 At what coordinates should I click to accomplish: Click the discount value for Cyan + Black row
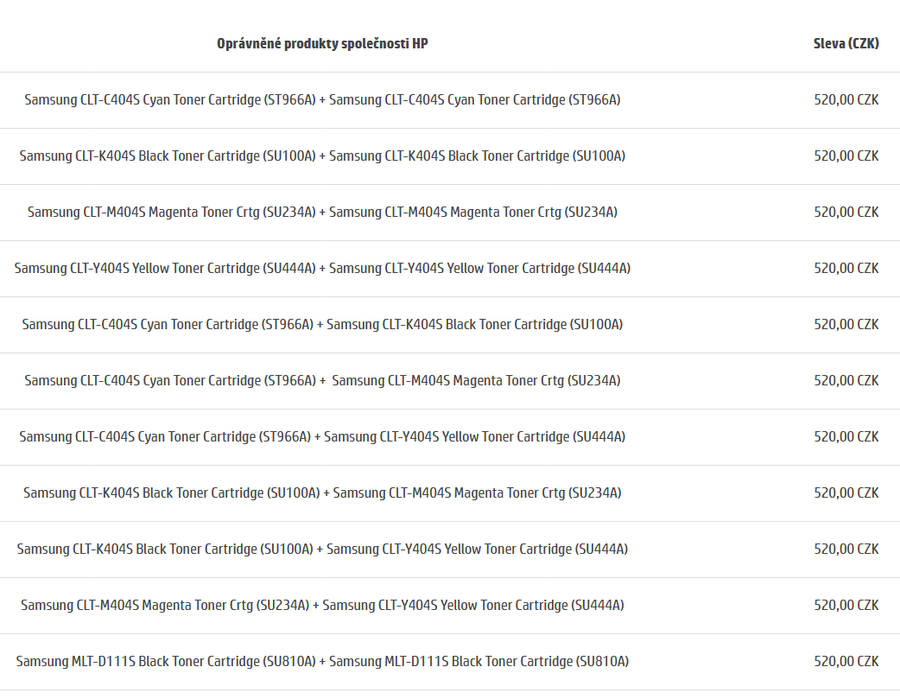pyautogui.click(x=846, y=325)
